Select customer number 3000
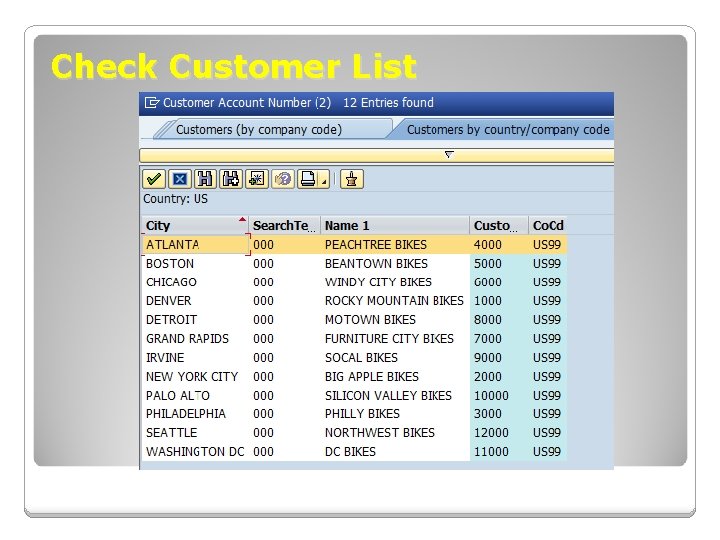720x540 pixels. click(488, 414)
